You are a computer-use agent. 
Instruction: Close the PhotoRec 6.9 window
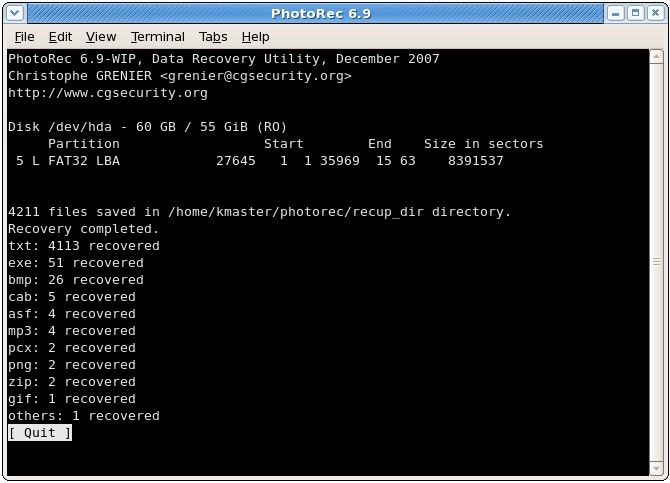655,13
